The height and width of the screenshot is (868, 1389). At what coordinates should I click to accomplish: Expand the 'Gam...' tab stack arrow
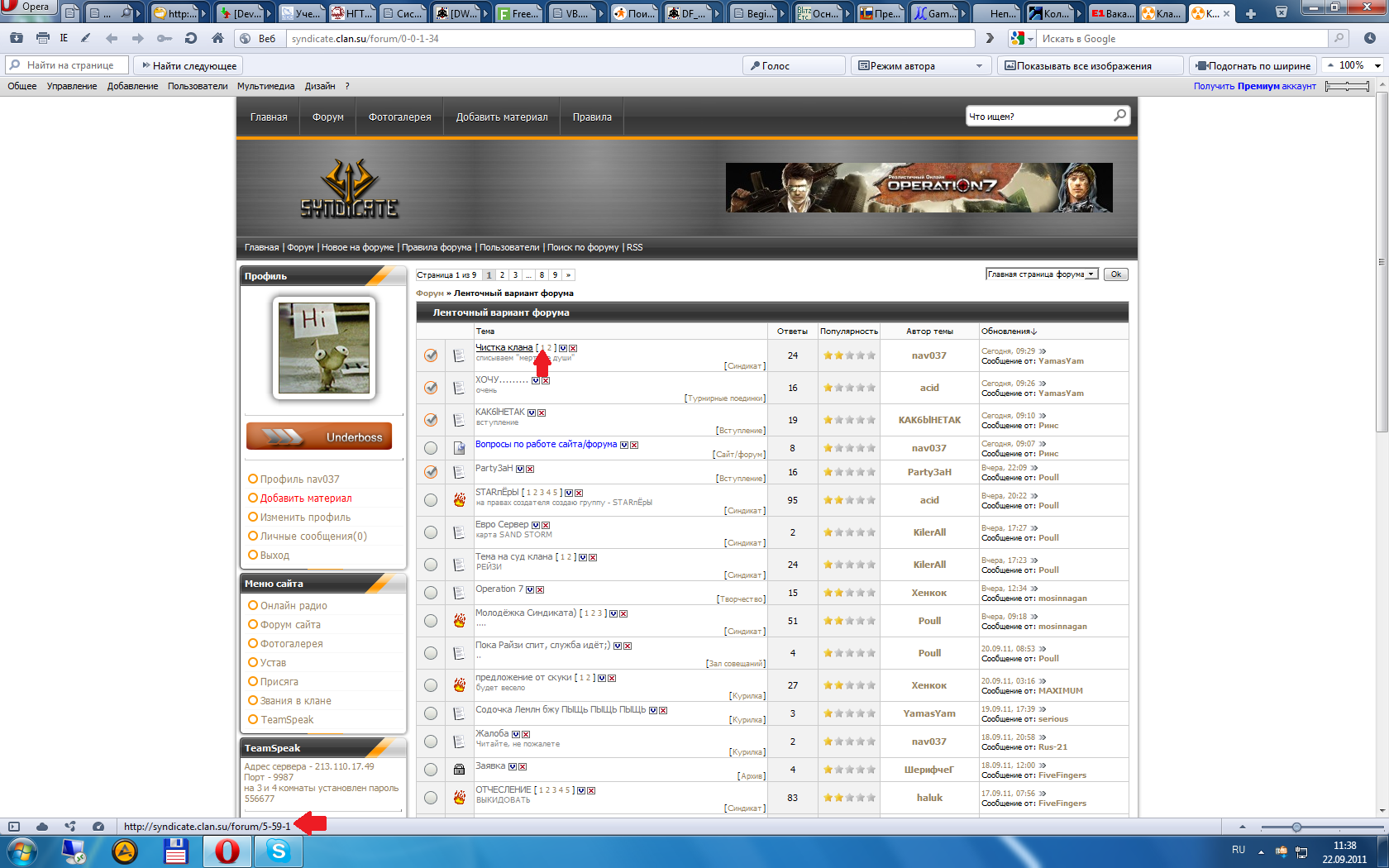point(963,13)
